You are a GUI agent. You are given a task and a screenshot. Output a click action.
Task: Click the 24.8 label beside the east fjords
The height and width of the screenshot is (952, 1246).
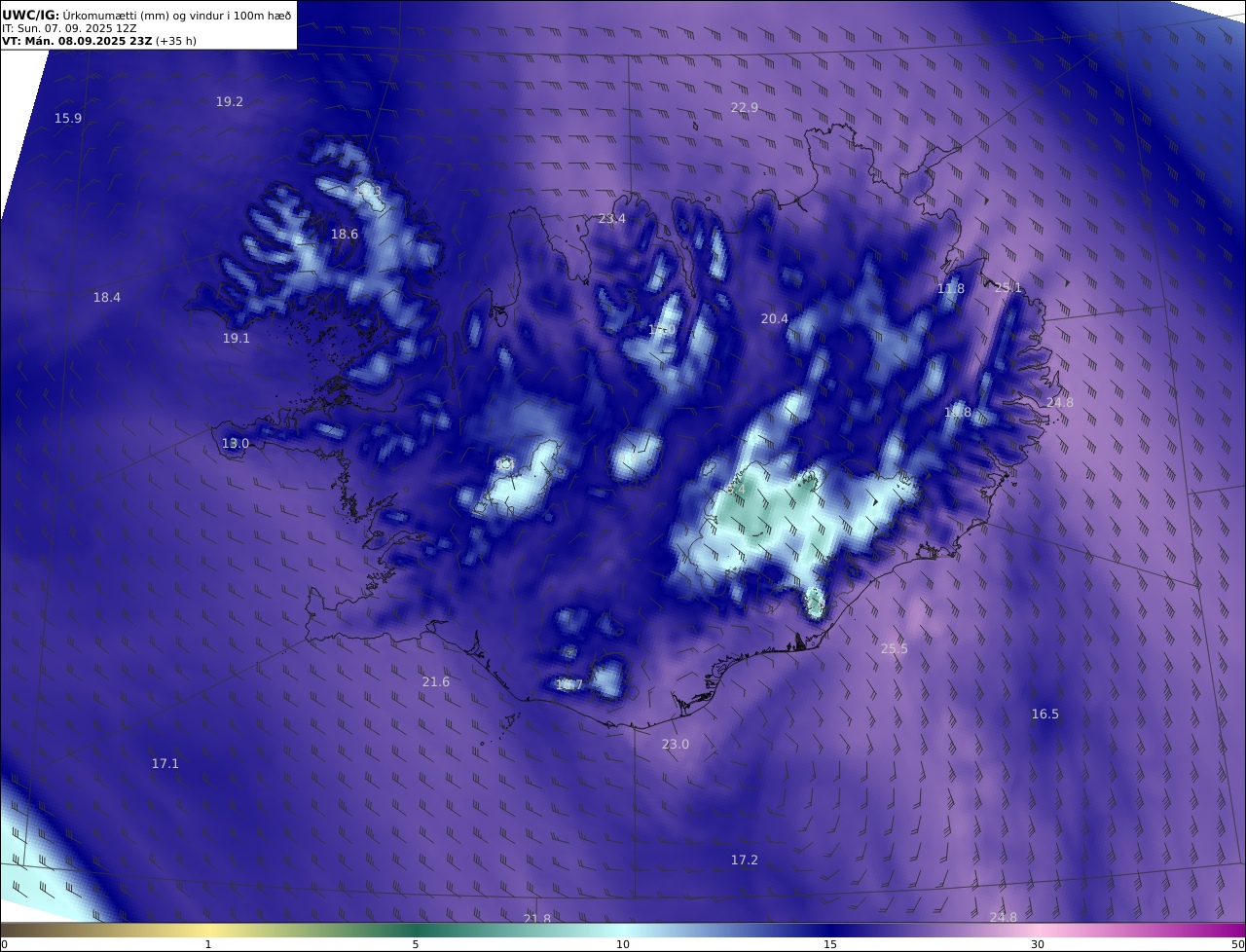pos(1060,403)
